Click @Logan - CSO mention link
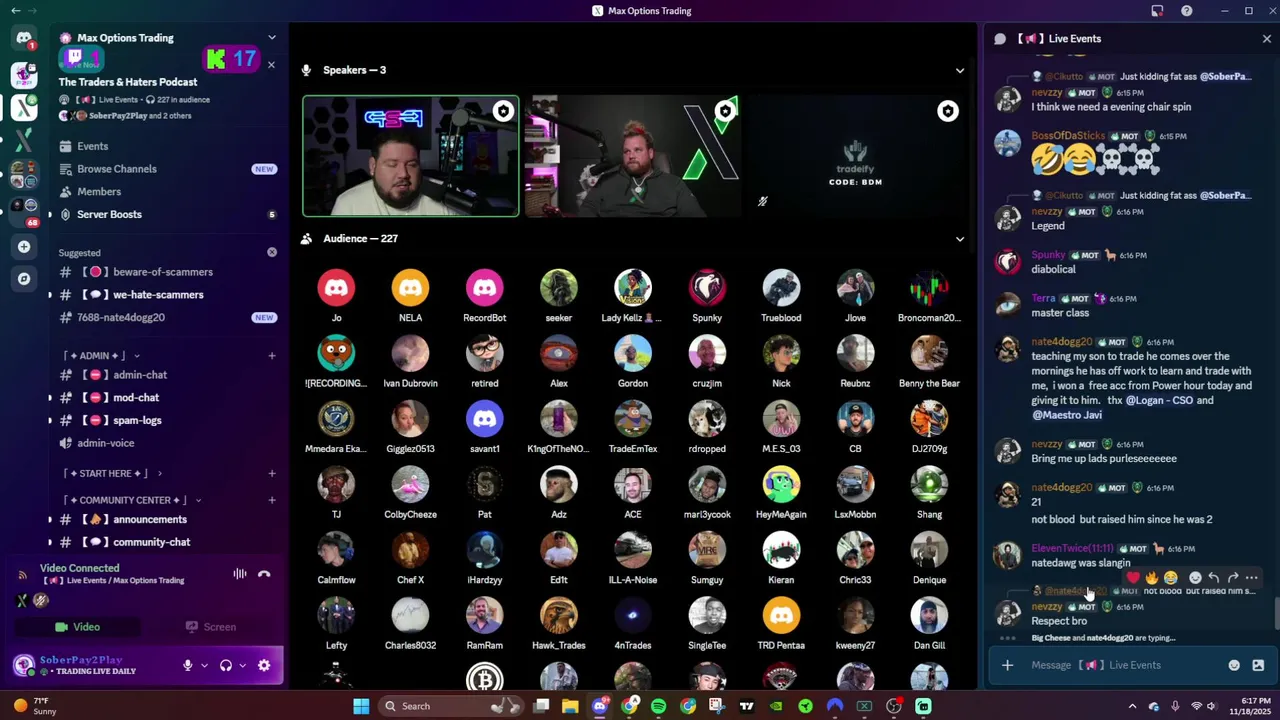This screenshot has width=1280, height=720. point(1160,400)
